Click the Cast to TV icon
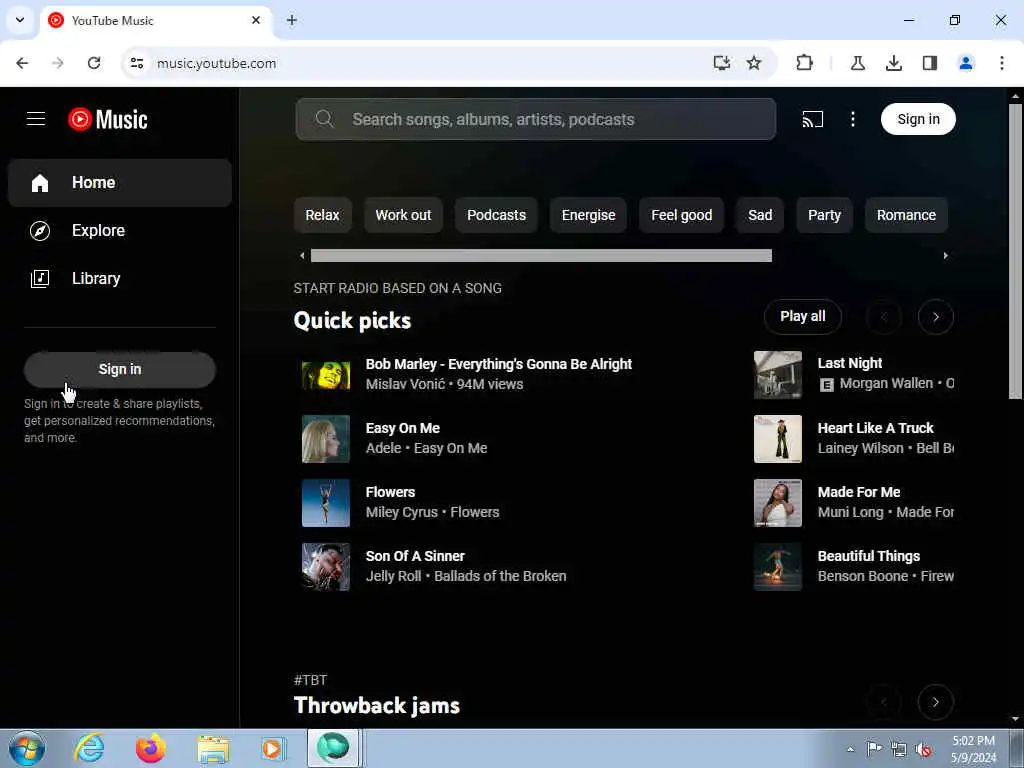This screenshot has width=1024, height=768. coord(812,119)
